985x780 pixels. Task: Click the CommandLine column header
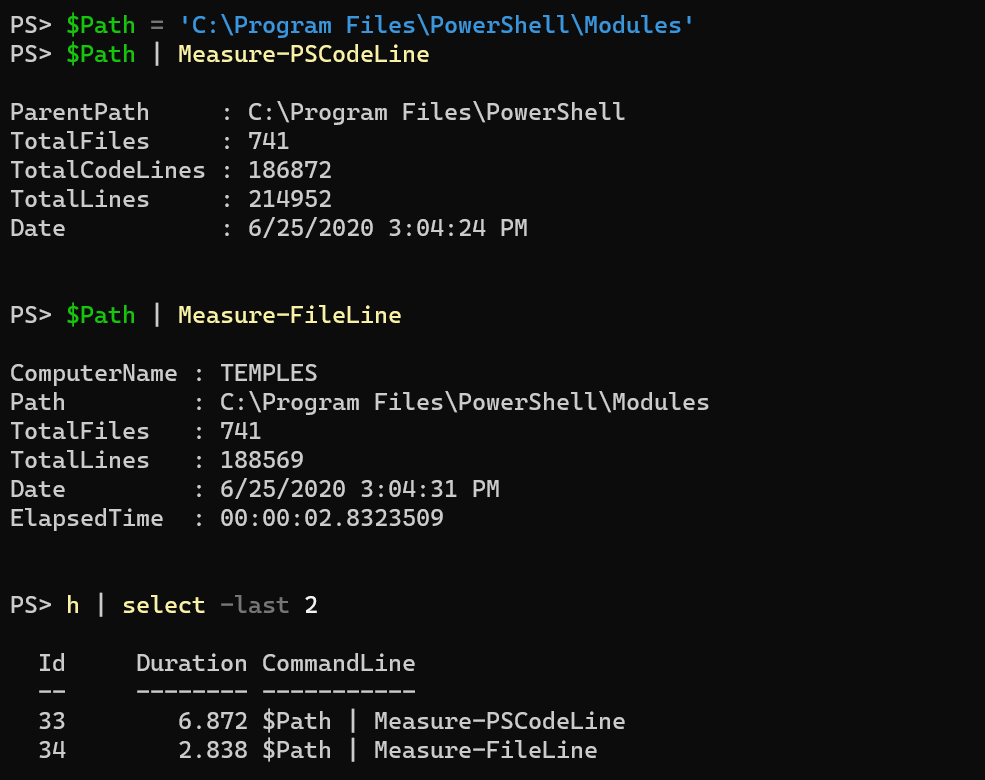click(x=338, y=664)
